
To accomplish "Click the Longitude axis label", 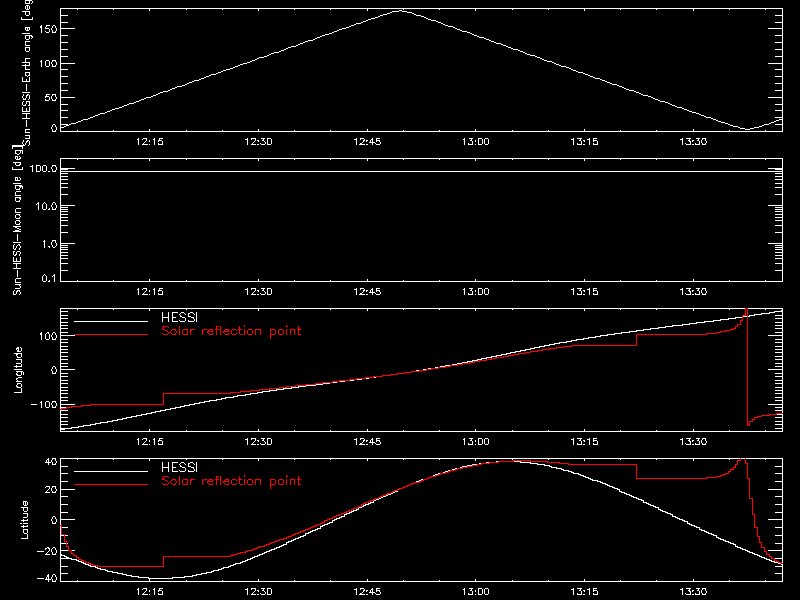I will (18, 370).
